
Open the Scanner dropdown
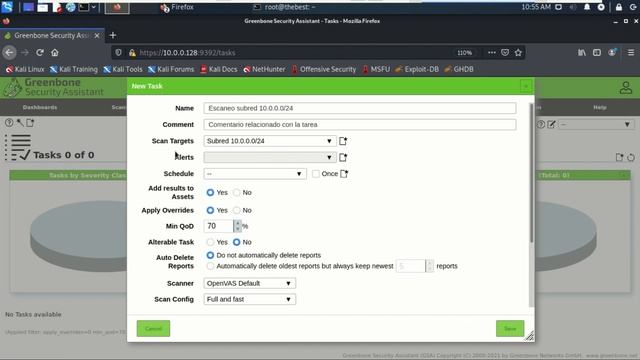249,283
